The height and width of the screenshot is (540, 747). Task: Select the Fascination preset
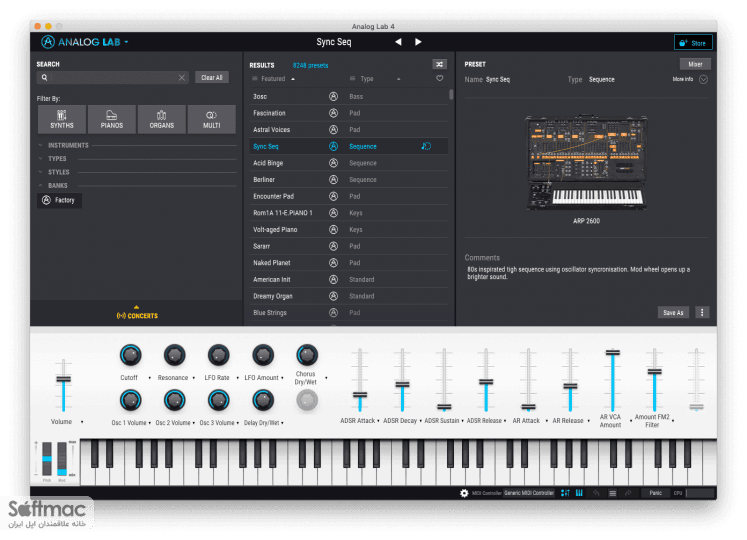coord(348,113)
